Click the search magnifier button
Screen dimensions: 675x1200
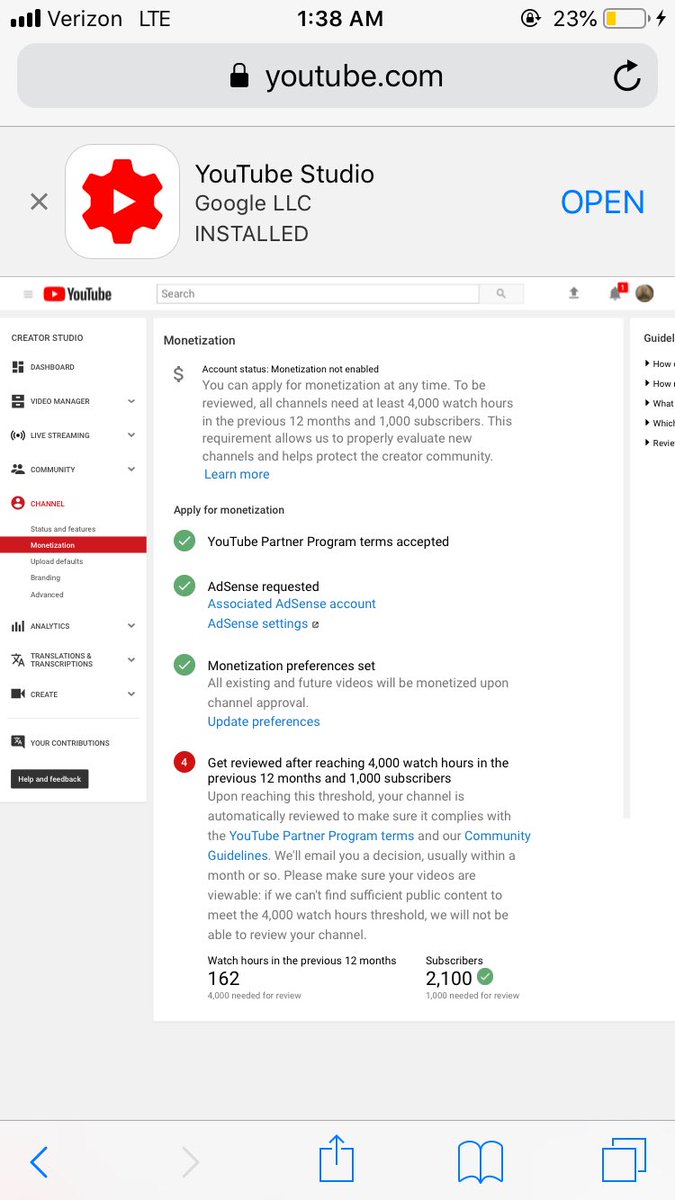tap(502, 294)
